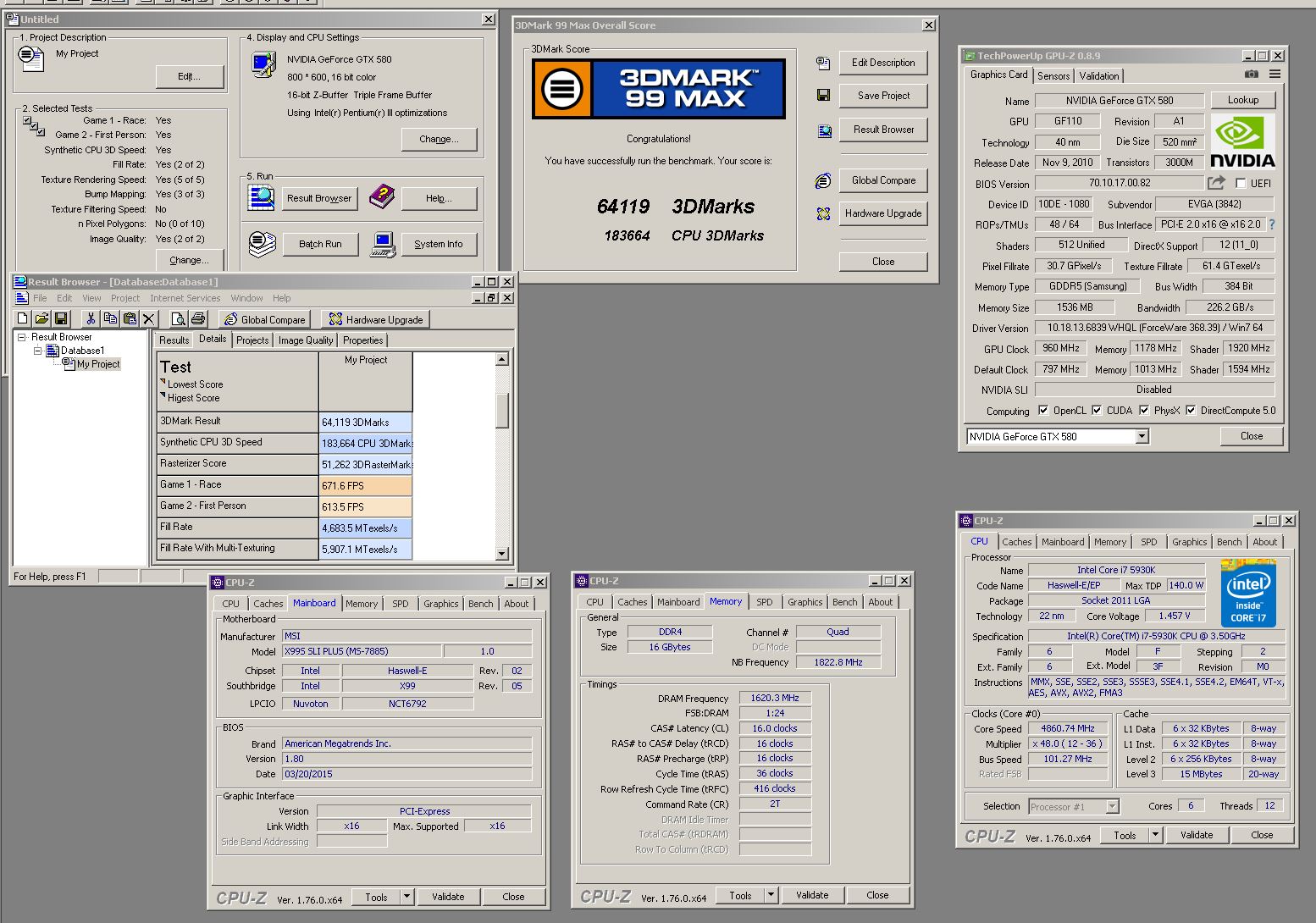Click scroll up arrow in Result Browser details
Screen dimensions: 1316x923
[502, 359]
